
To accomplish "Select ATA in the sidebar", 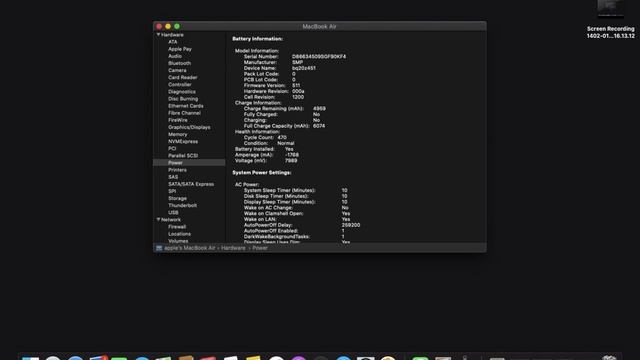I will (x=173, y=42).
